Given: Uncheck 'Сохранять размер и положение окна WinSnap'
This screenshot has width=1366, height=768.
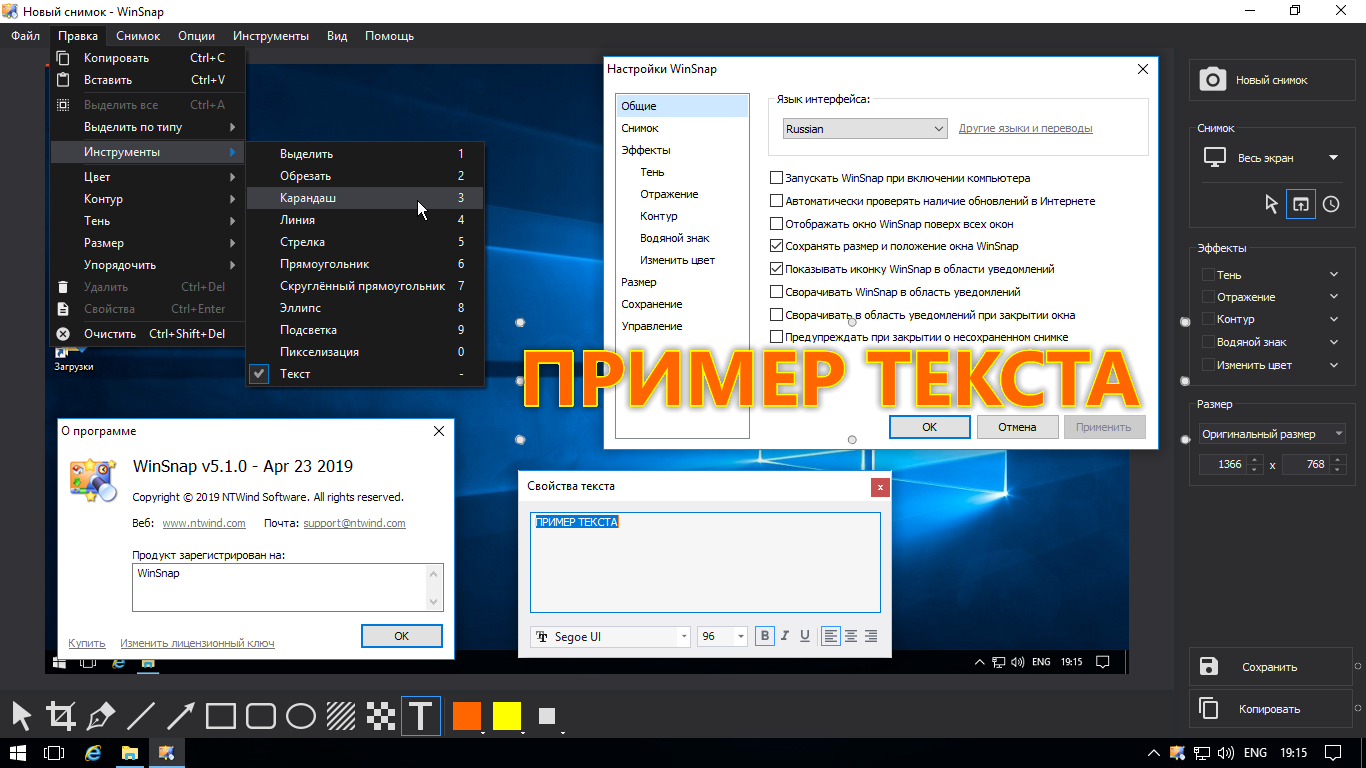Looking at the screenshot, I should pos(777,246).
